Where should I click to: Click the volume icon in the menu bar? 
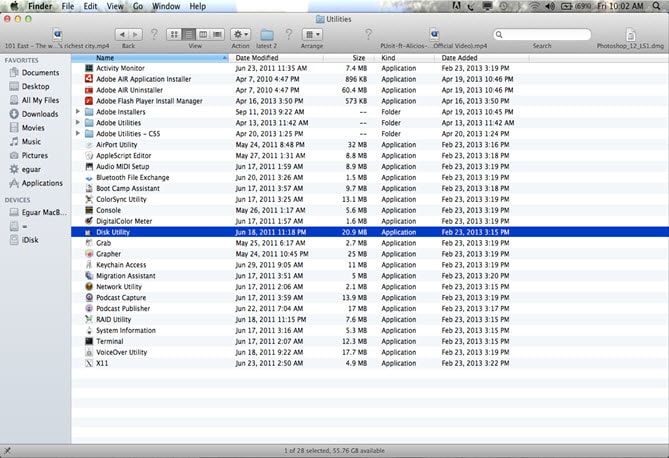550,6
